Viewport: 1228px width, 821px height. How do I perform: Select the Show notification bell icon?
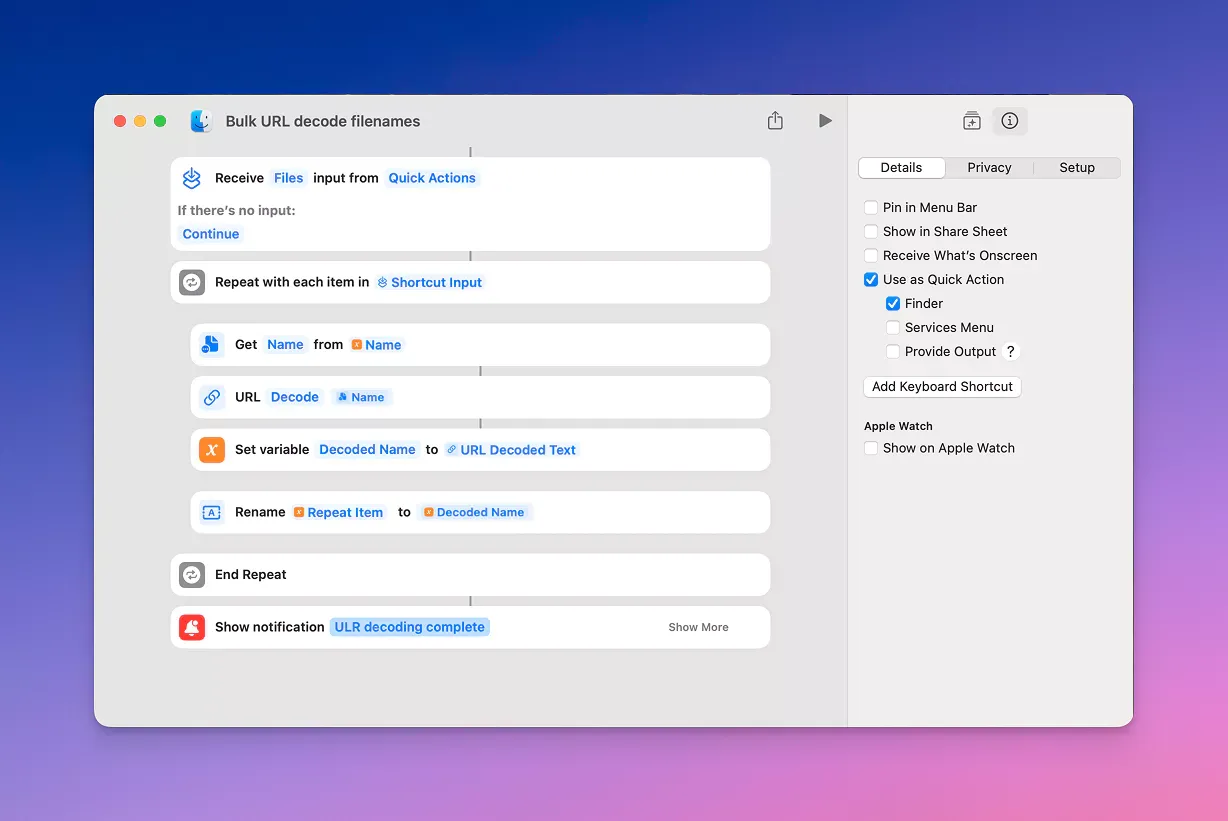tap(191, 627)
